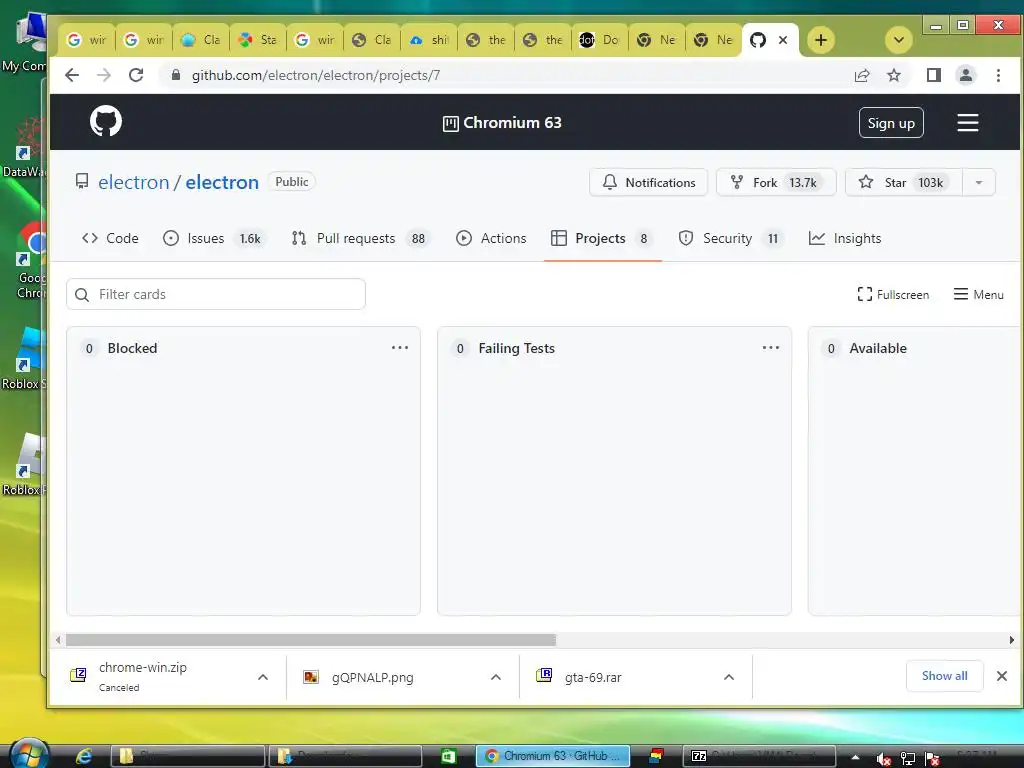Go back to the previous page
The image size is (1024, 768).
72,75
